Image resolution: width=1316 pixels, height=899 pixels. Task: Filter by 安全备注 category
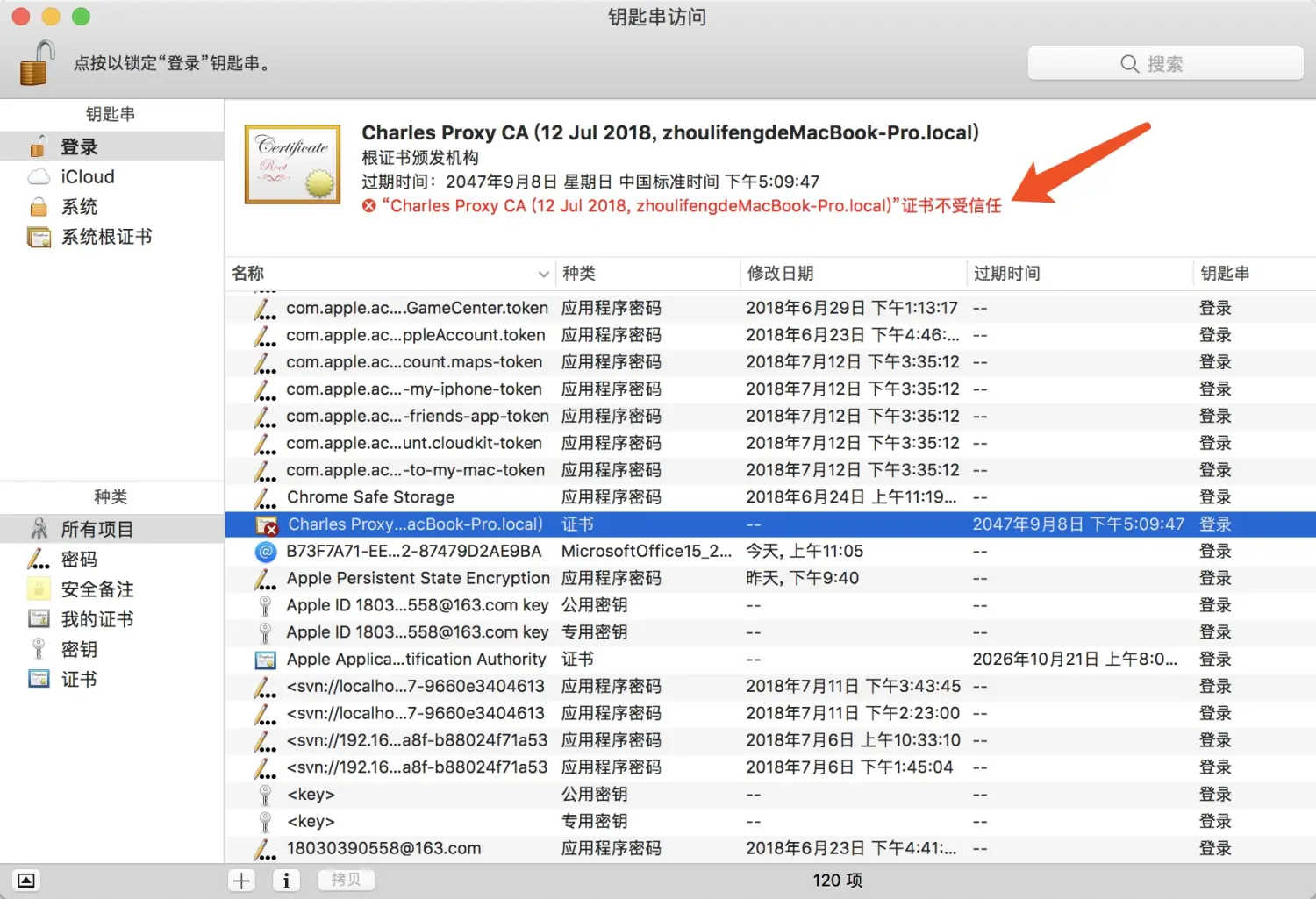[x=112, y=589]
